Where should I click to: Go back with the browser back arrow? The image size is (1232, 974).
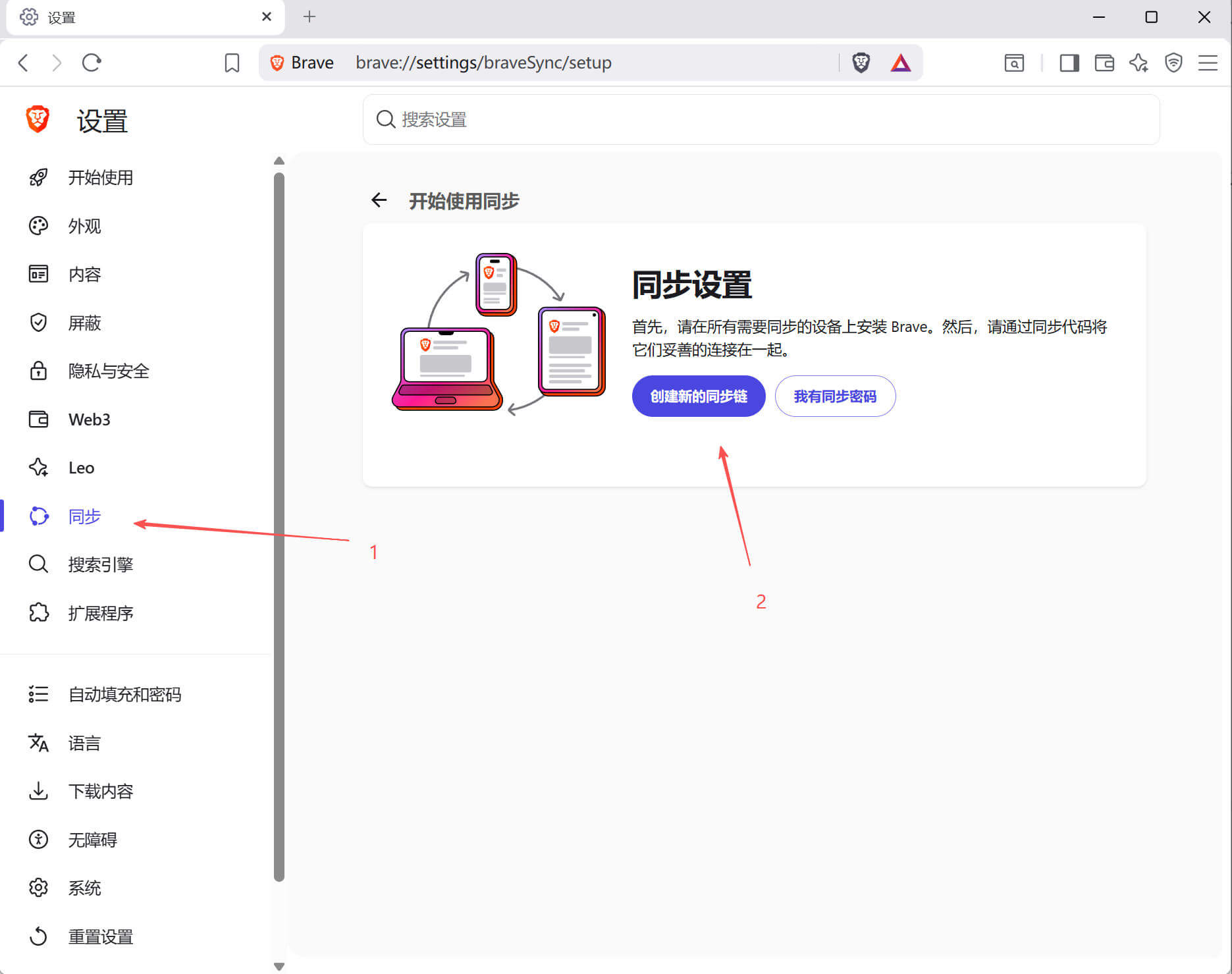point(23,63)
